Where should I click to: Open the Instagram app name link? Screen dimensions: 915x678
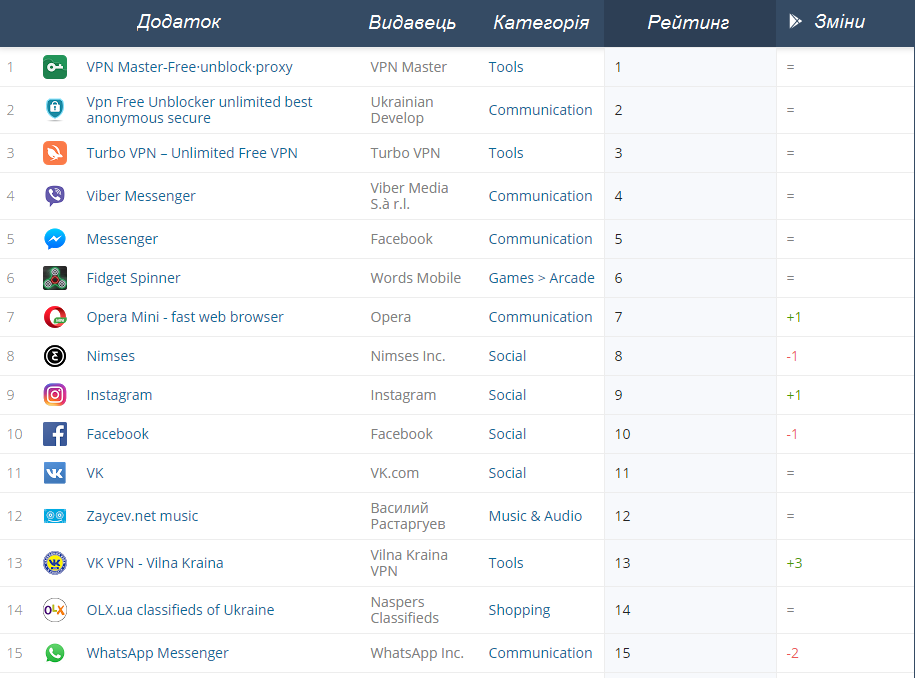pos(119,395)
